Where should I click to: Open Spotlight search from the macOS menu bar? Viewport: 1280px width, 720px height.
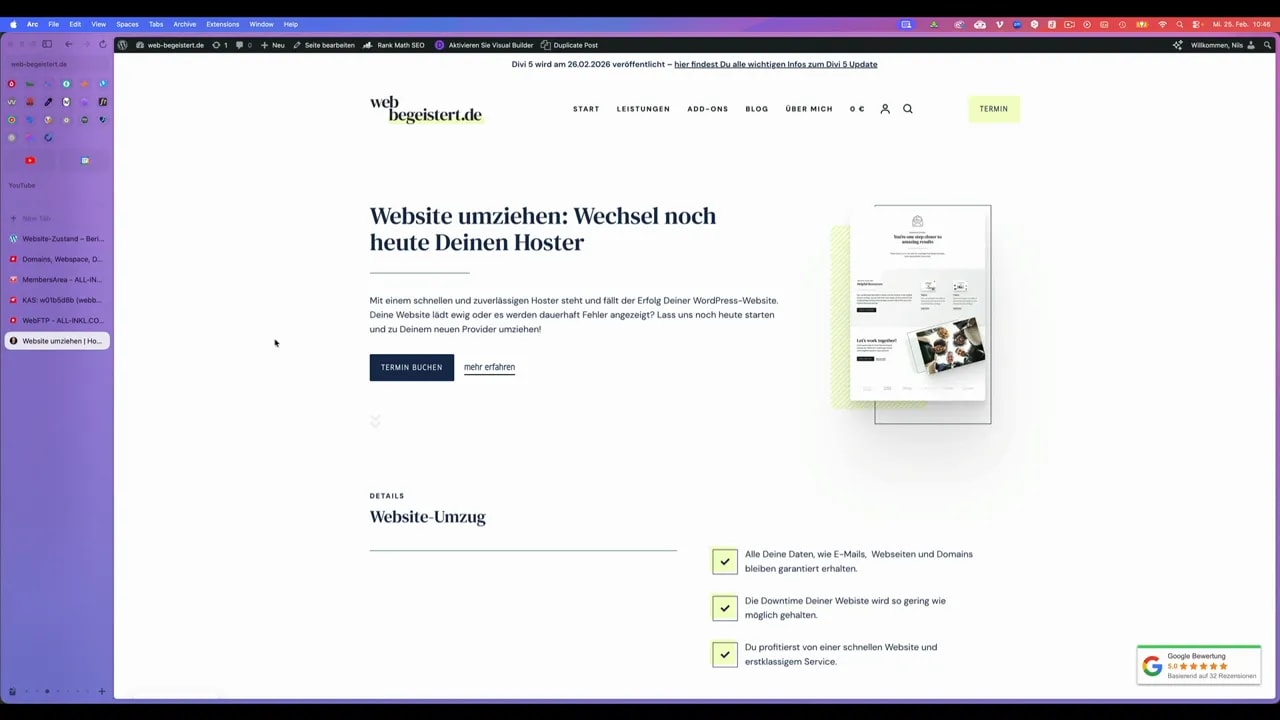pos(1178,24)
